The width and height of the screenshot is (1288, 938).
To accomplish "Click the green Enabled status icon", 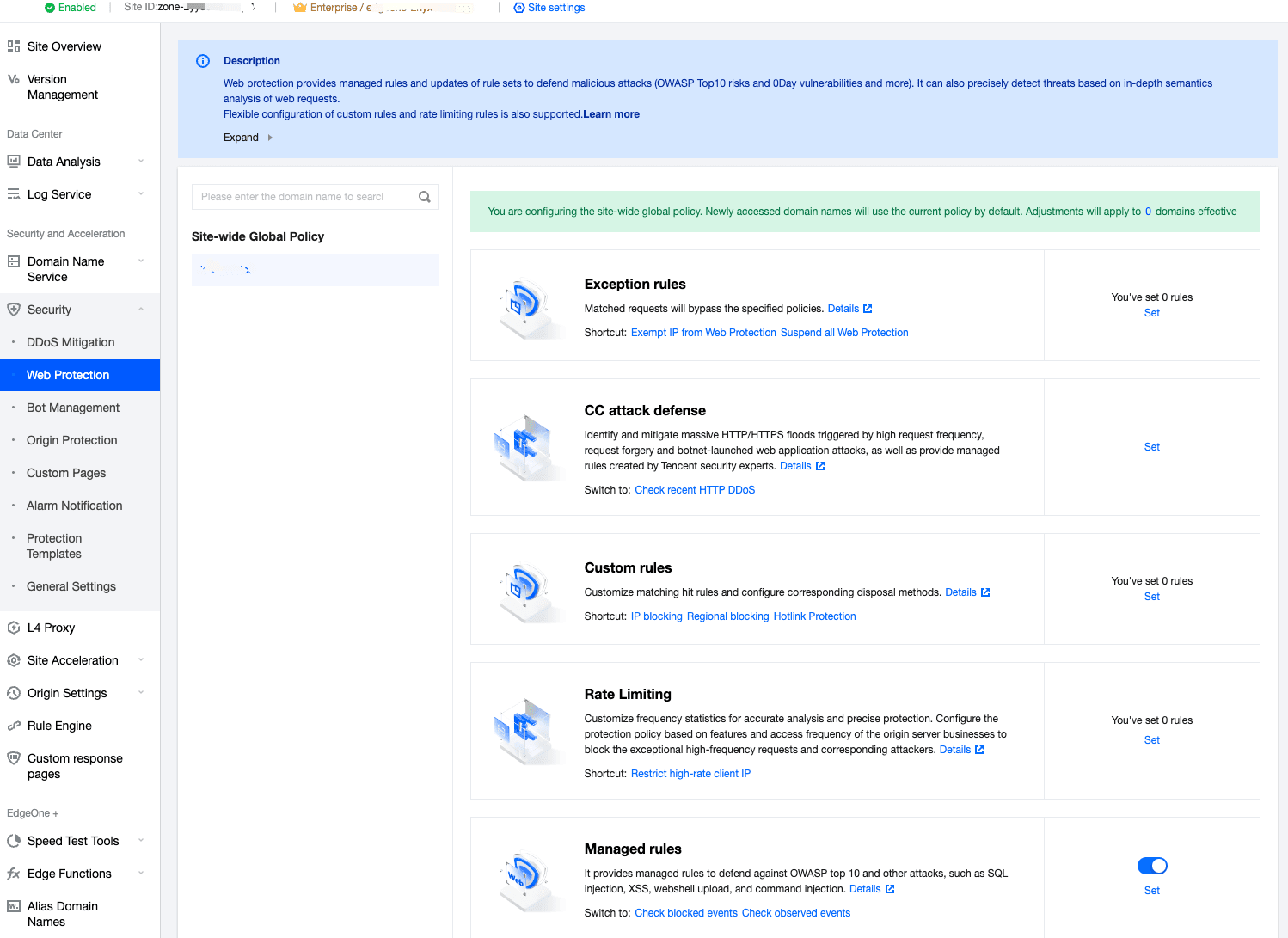I will tap(50, 8).
